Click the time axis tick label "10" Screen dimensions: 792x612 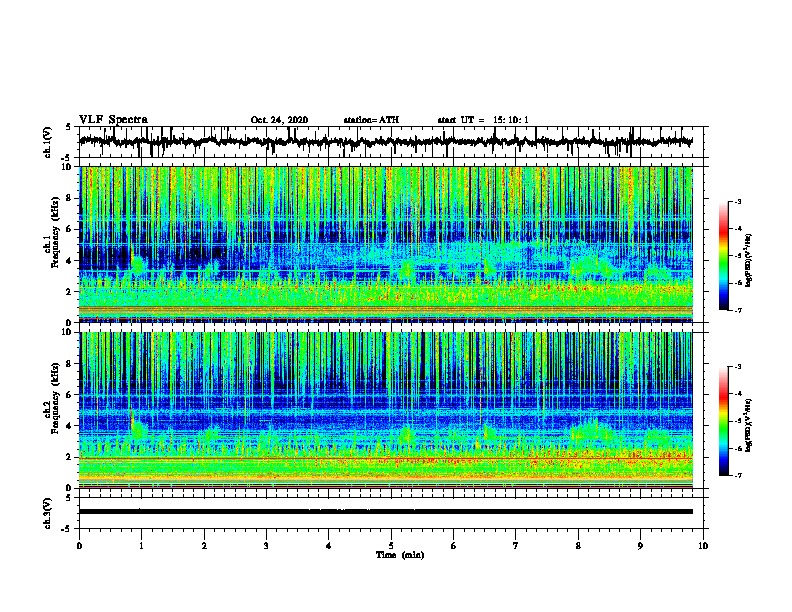[x=703, y=546]
